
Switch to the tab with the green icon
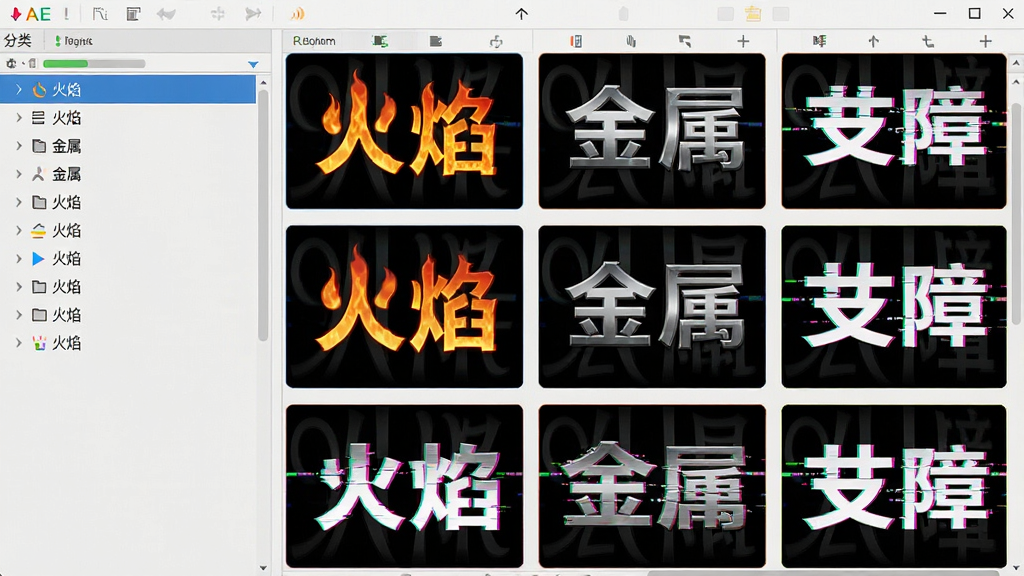point(73,41)
